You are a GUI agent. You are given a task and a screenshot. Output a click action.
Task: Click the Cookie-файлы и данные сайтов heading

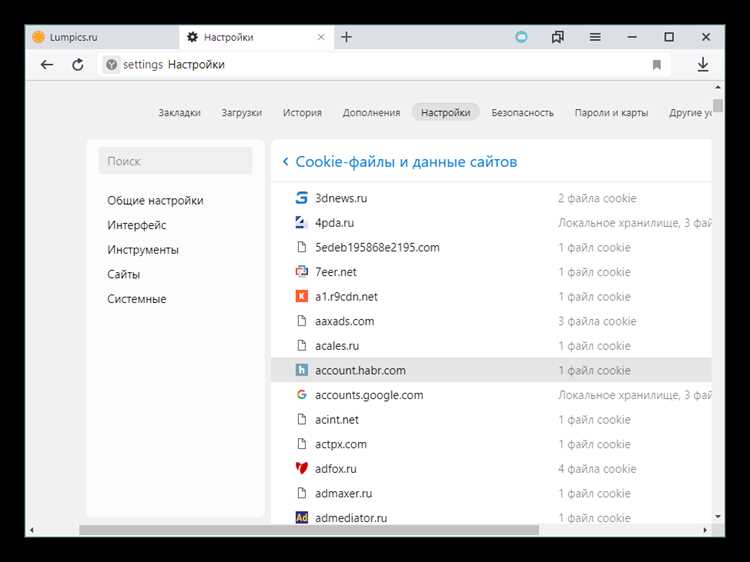point(406,162)
